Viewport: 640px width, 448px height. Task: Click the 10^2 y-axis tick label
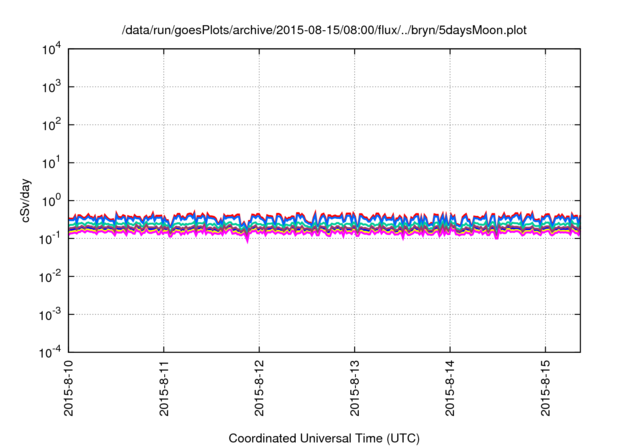[51, 125]
